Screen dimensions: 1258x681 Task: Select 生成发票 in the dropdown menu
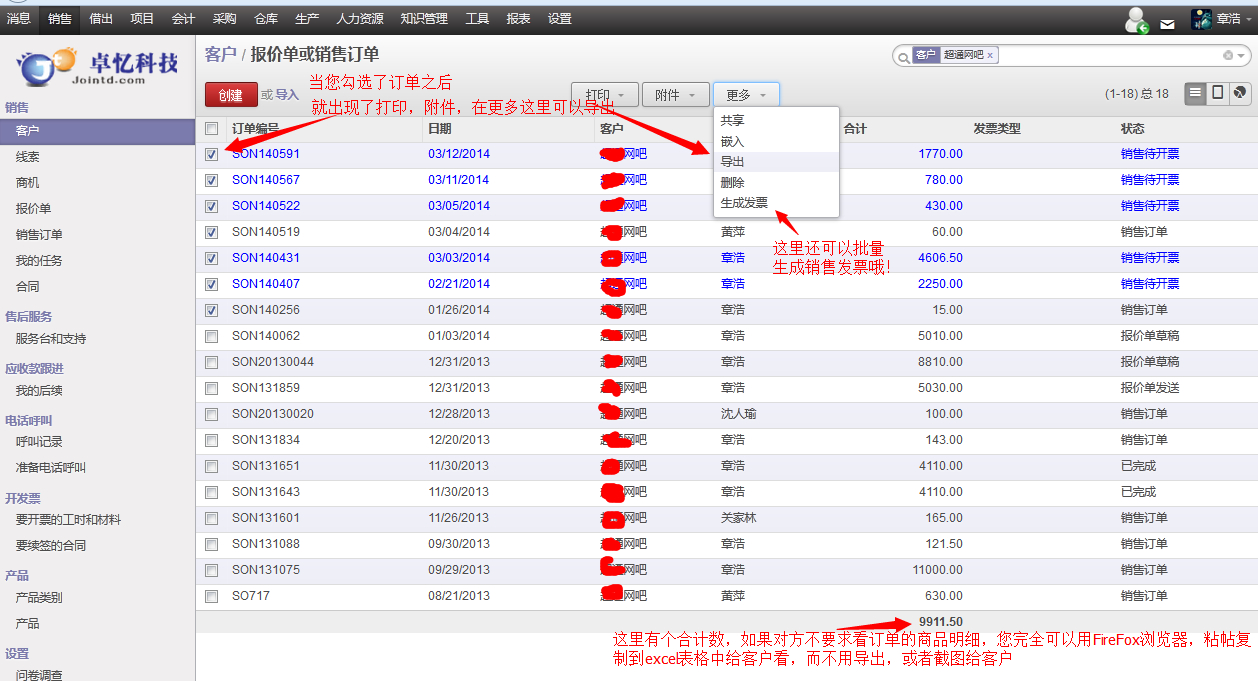745,203
